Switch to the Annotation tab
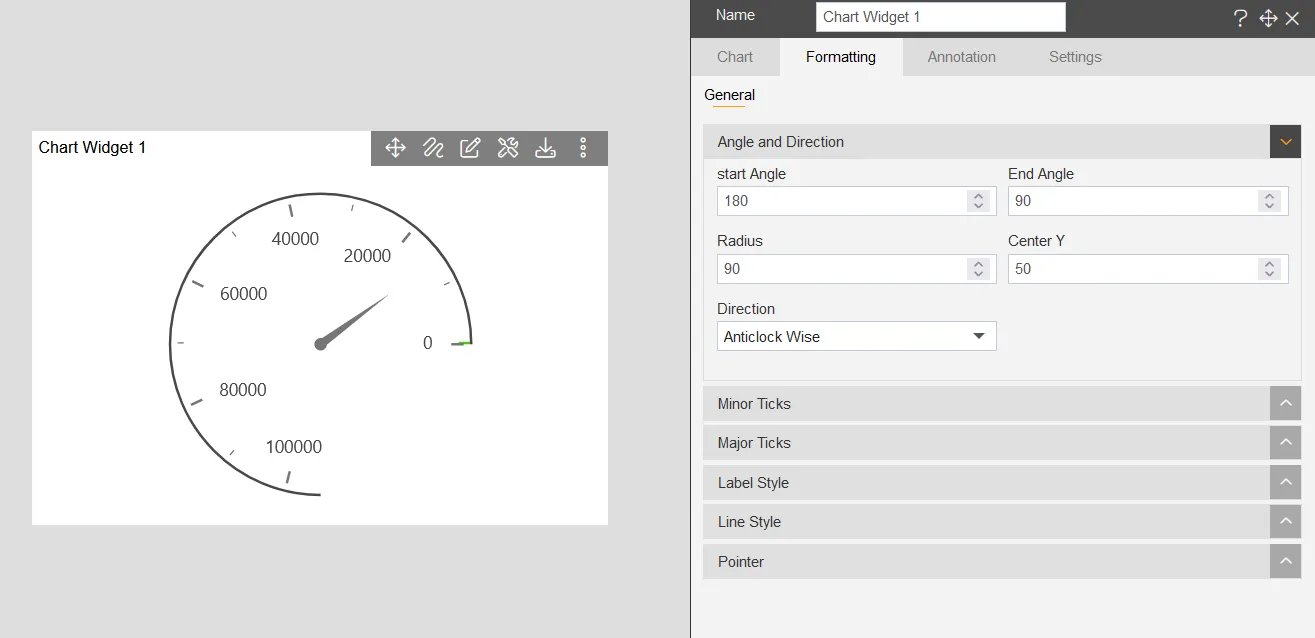This screenshot has height=638, width=1315. [x=961, y=57]
